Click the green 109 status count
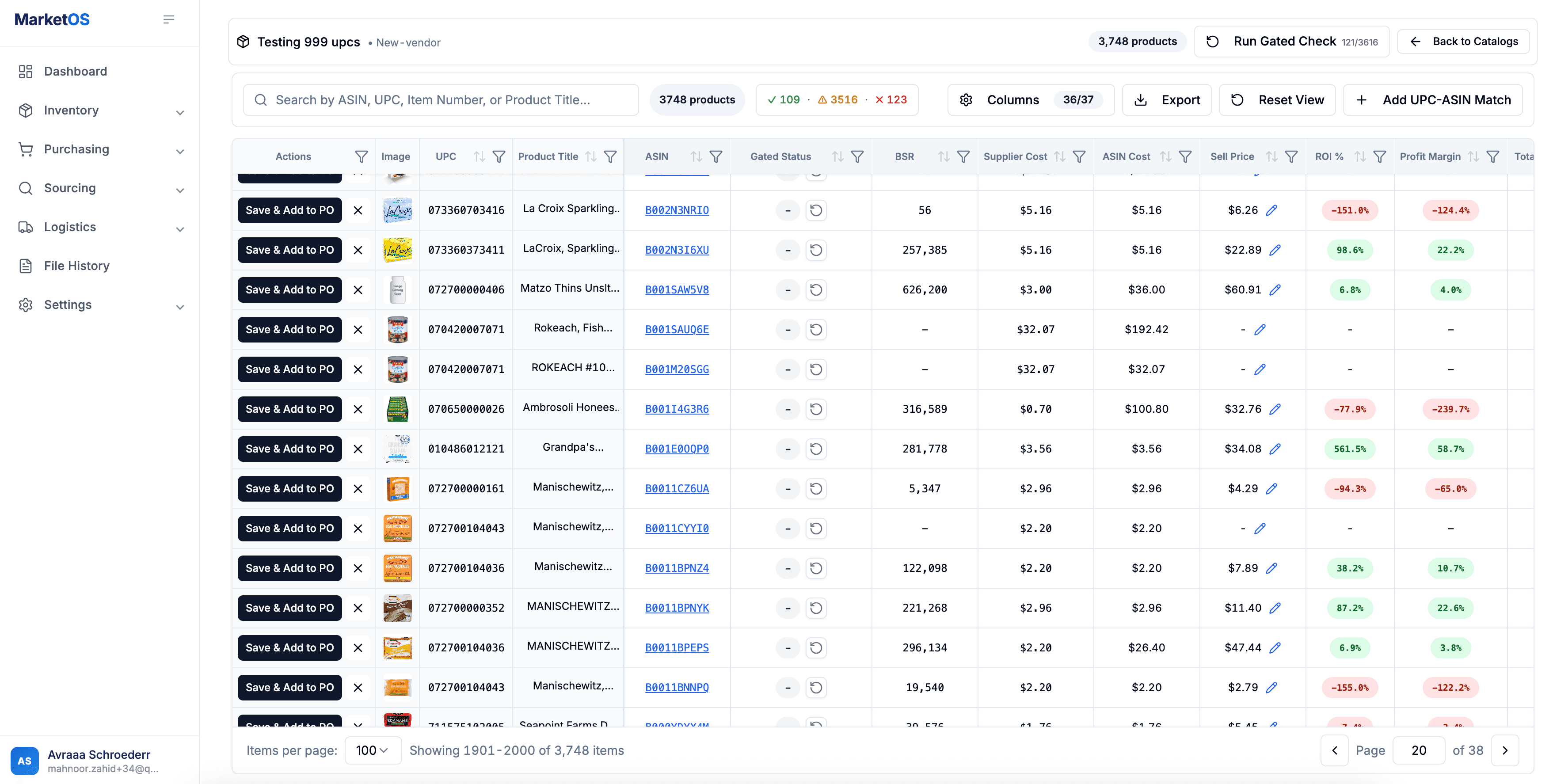 783,100
